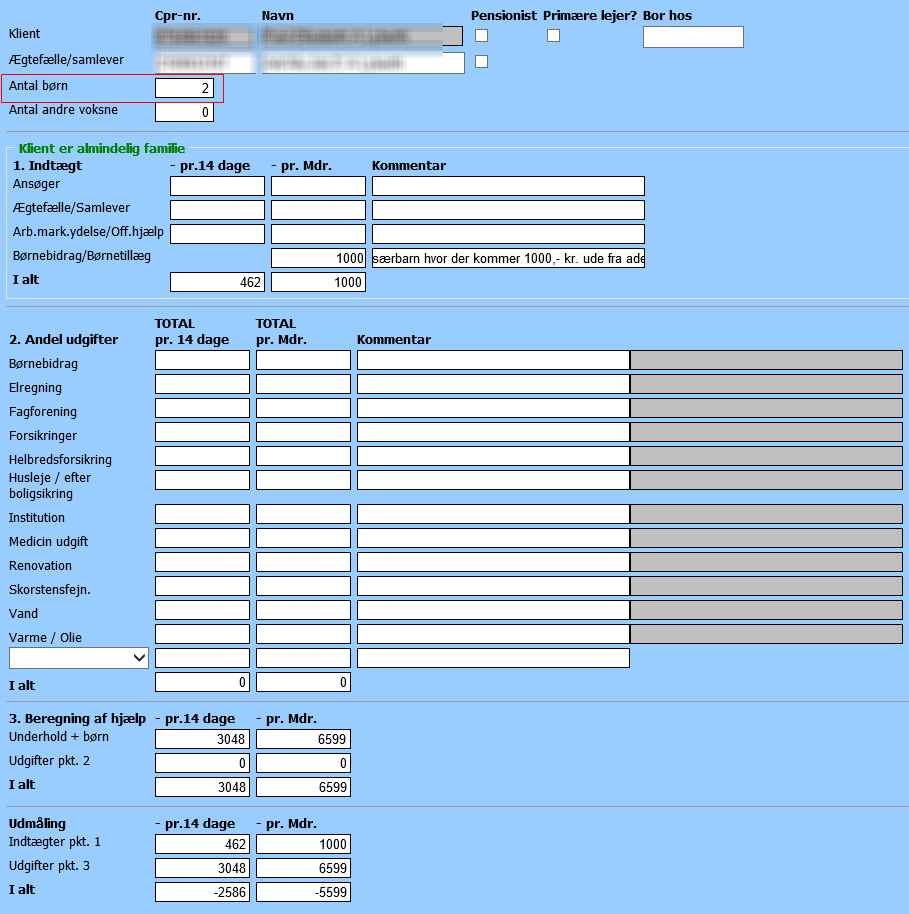Click Helbredsforsikring pr. Mdr. field
The width and height of the screenshot is (909, 914).
coord(303,456)
